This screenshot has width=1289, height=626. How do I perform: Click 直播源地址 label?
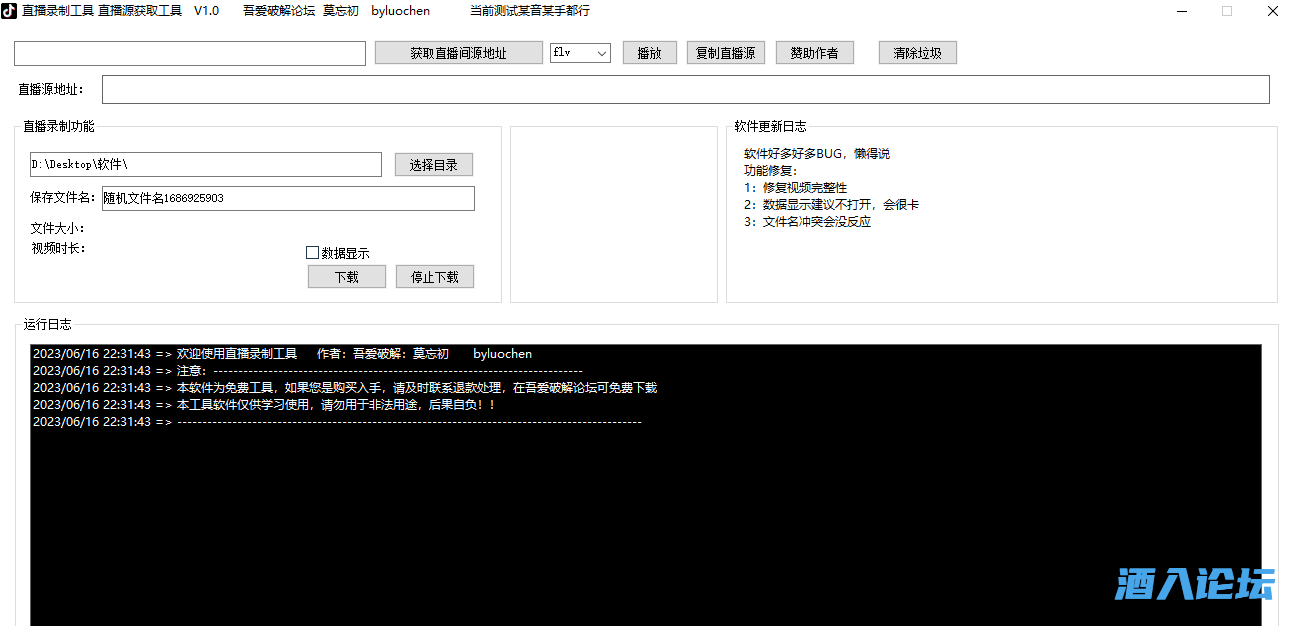click(51, 90)
